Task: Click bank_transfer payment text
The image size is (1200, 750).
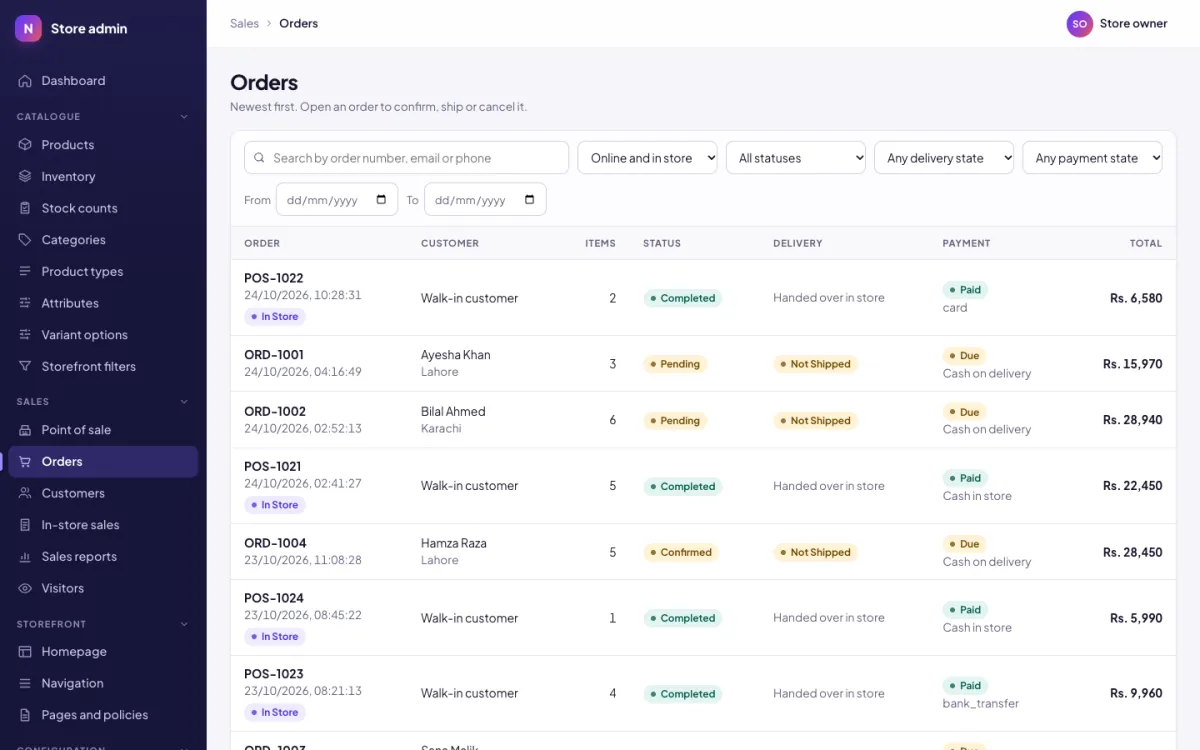Action: point(980,704)
